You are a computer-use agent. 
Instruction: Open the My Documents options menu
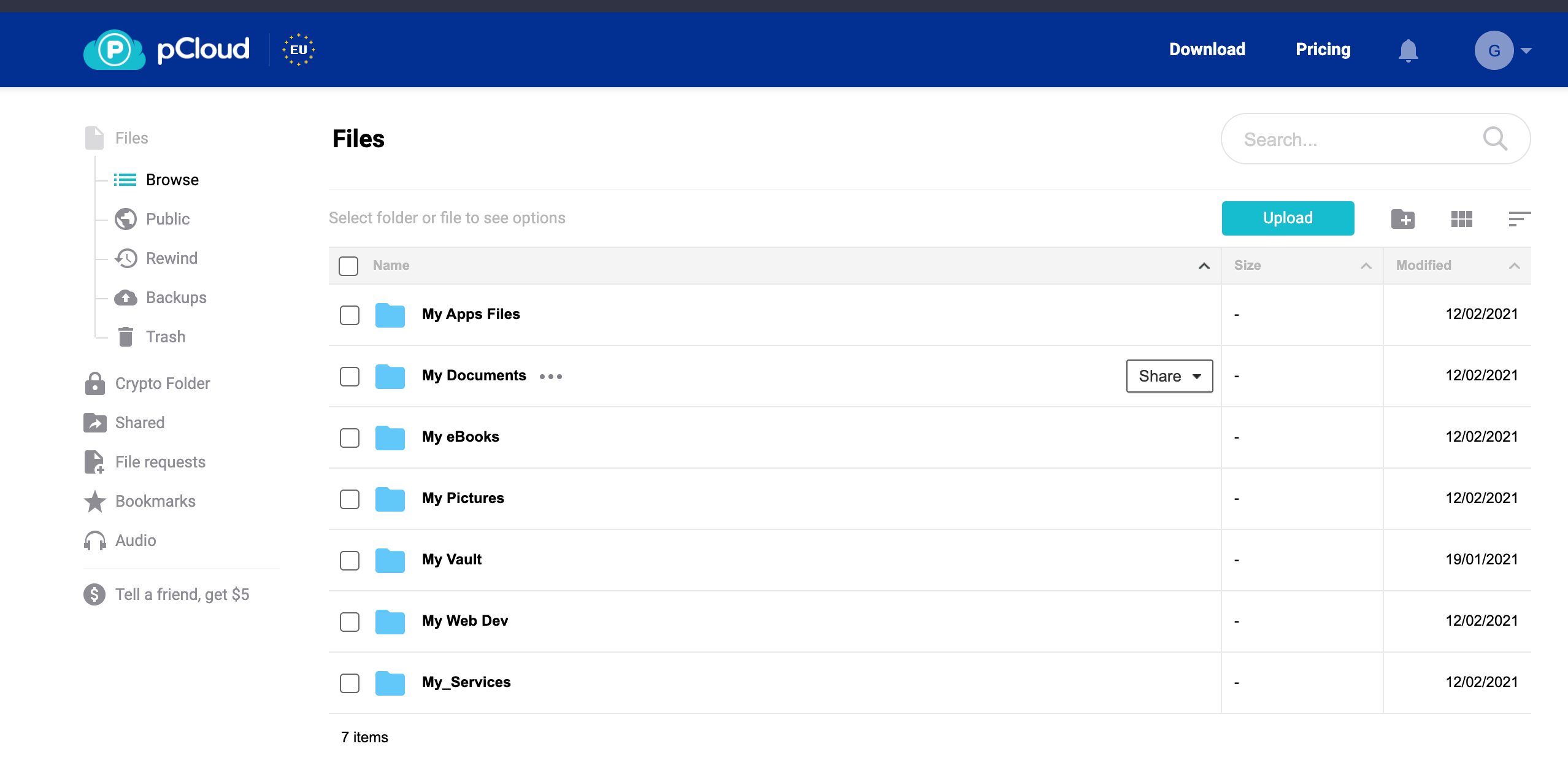click(550, 376)
